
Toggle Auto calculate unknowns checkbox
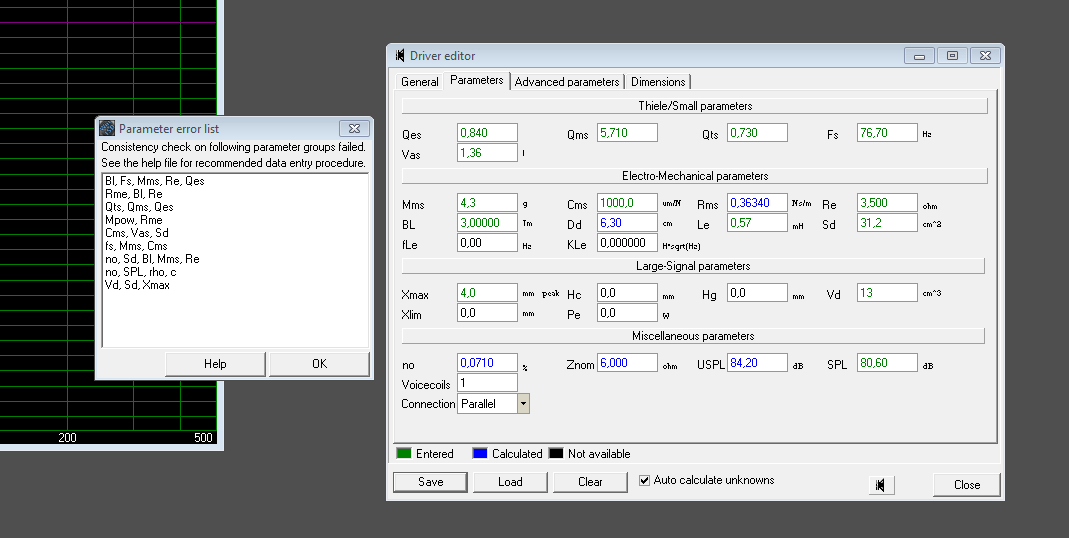coord(645,481)
